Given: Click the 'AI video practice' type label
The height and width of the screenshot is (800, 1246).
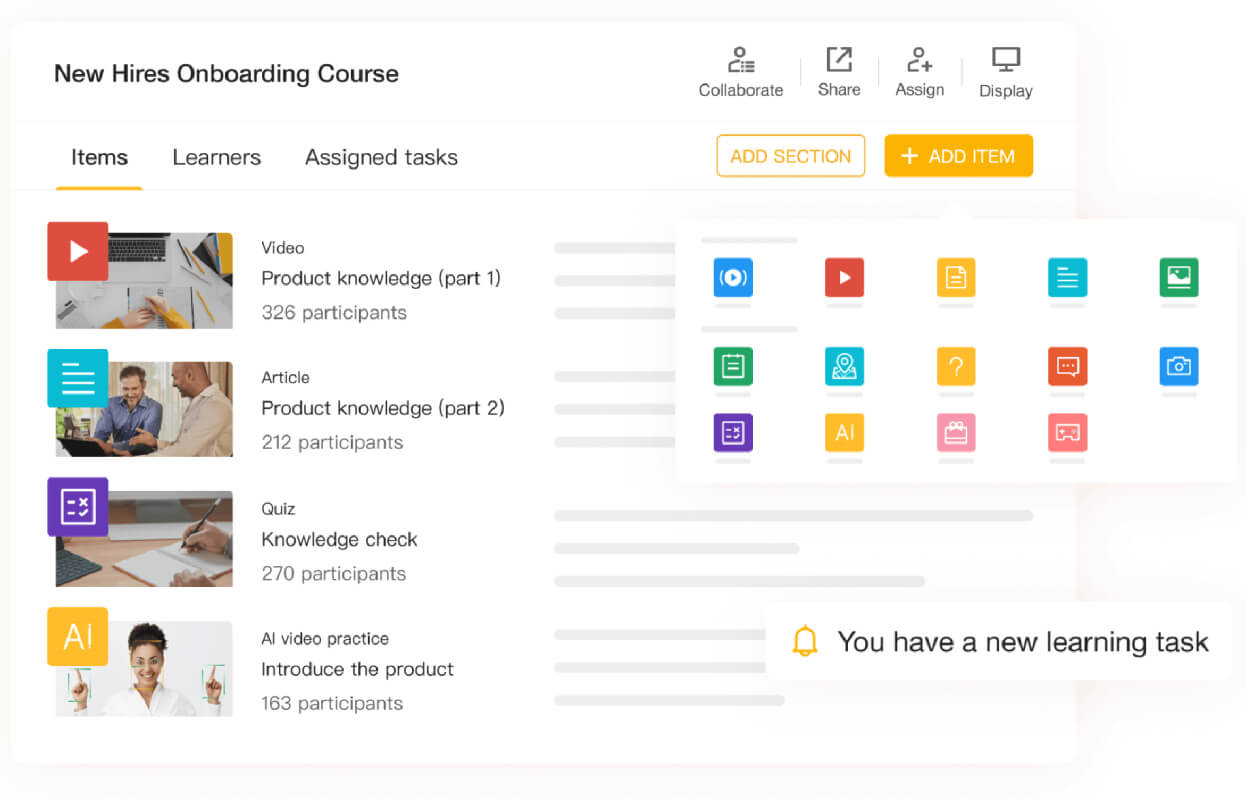Looking at the screenshot, I should 325,639.
